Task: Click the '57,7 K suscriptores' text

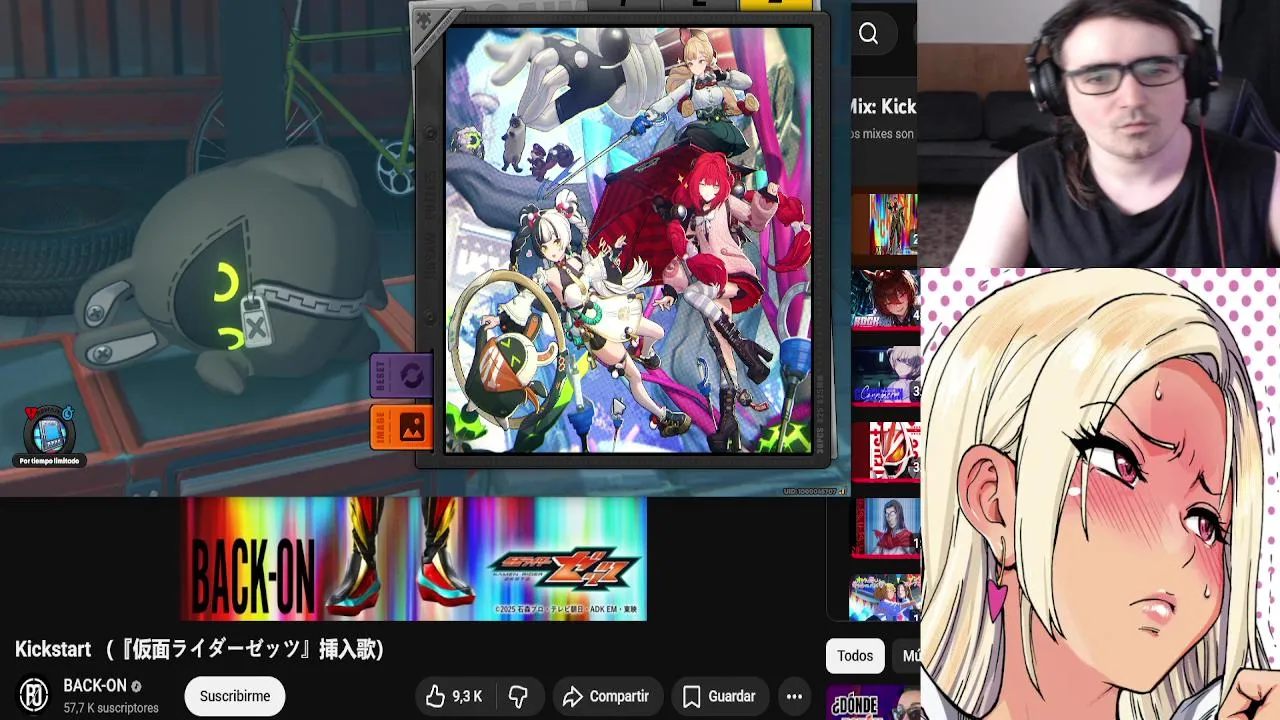Action: (x=111, y=708)
